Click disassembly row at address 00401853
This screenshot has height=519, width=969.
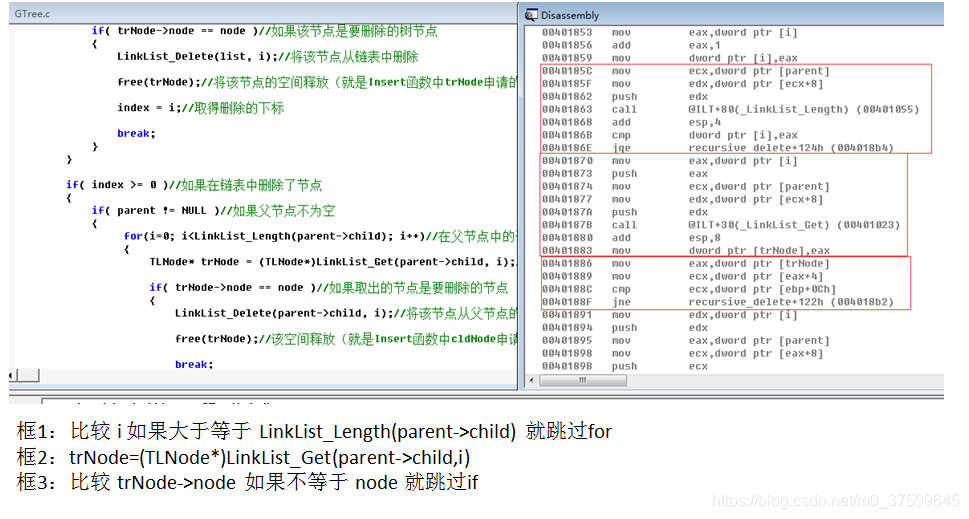coord(669,32)
